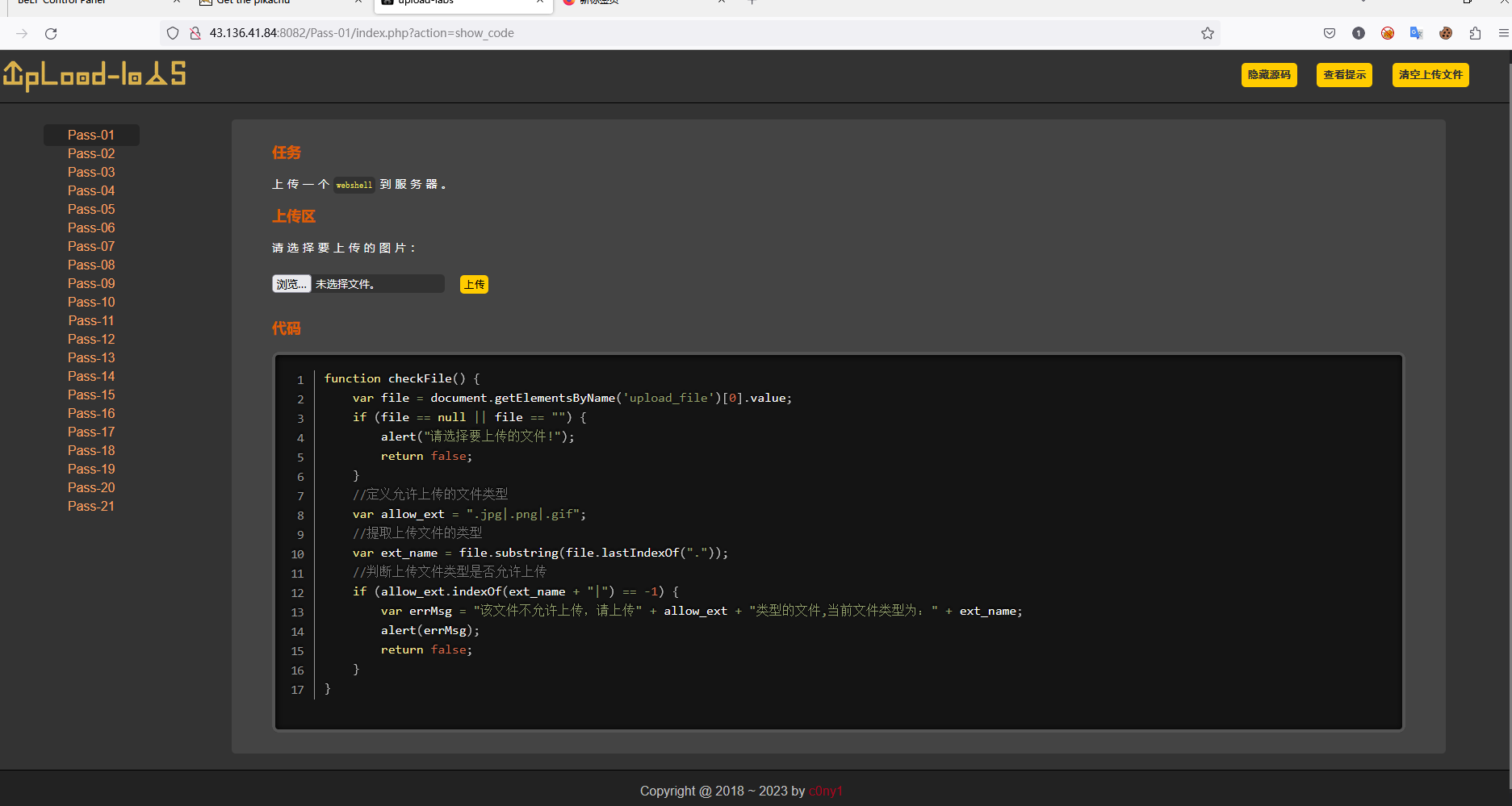Click the browser forward arrow
Viewport: 1512px width, 806px height.
pos(22,33)
